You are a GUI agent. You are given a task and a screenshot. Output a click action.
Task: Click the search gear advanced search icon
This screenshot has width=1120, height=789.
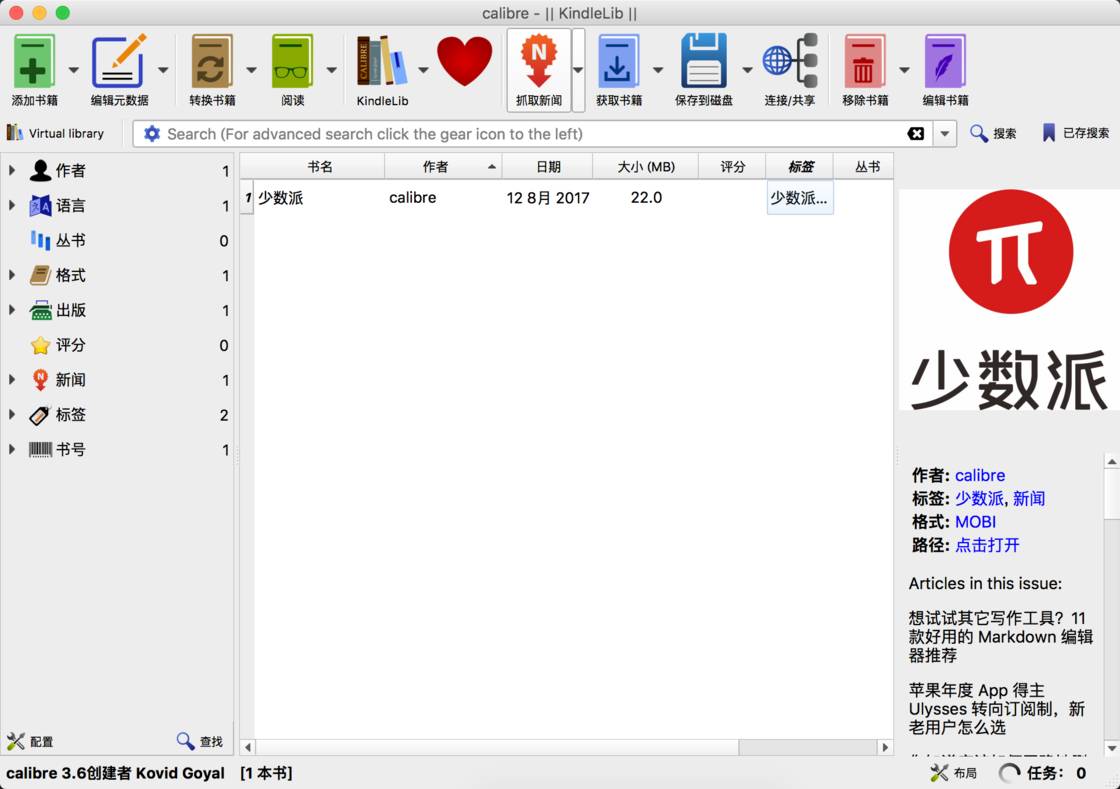[x=152, y=134]
